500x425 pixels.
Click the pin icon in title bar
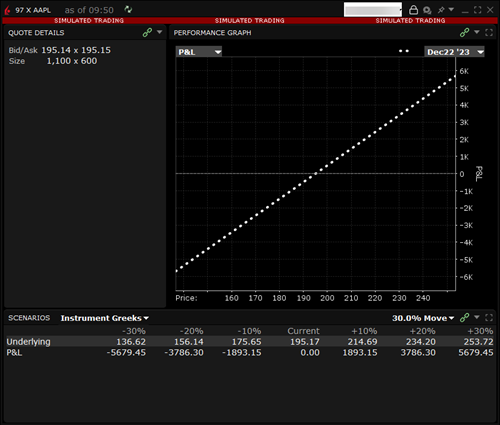pyautogui.click(x=441, y=10)
